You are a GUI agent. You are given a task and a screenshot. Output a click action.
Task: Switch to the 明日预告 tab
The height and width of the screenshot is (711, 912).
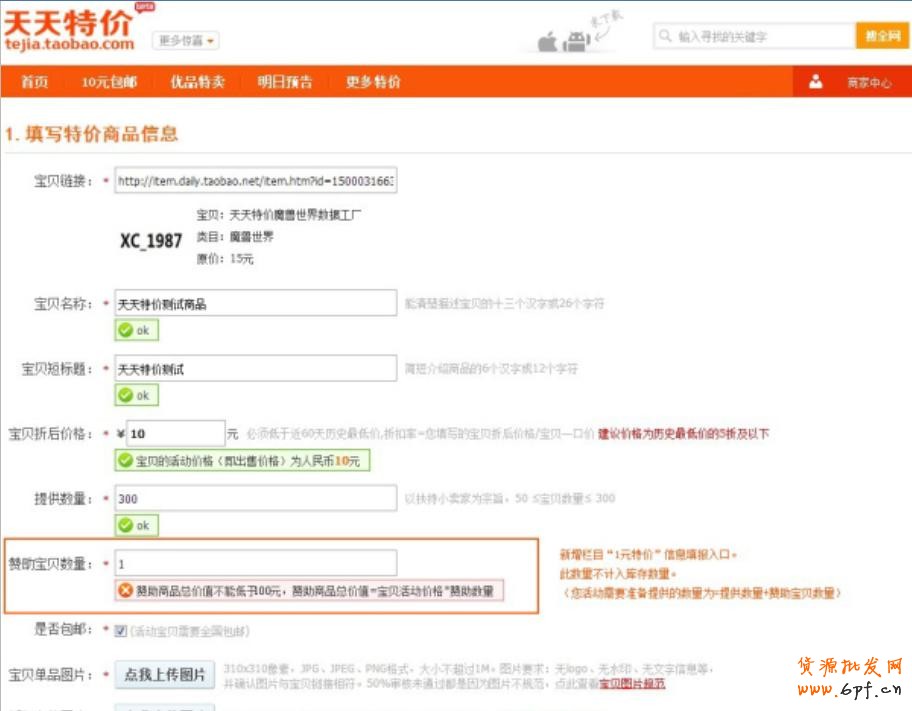click(285, 82)
